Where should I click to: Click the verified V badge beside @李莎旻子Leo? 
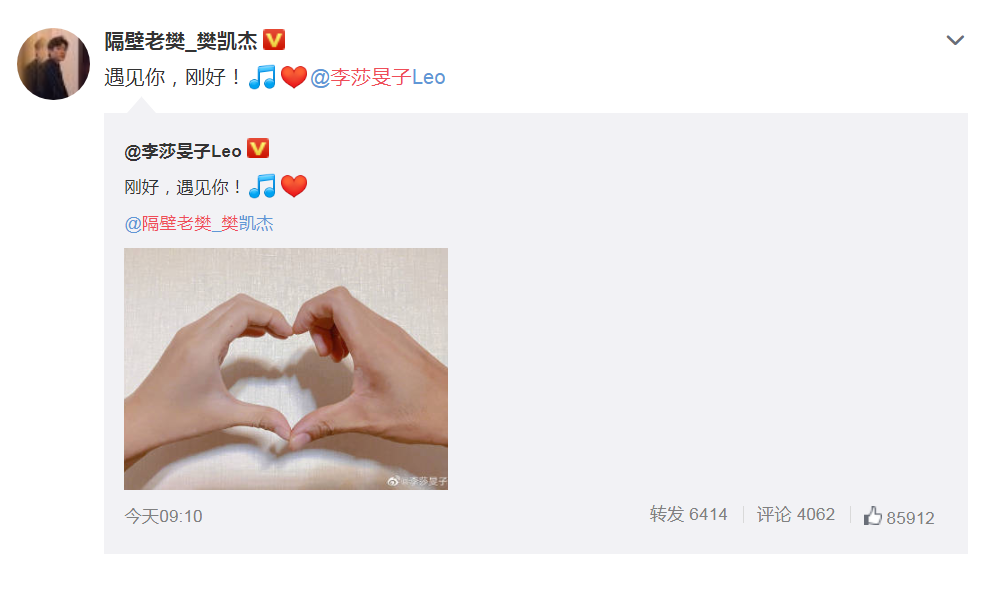(258, 148)
